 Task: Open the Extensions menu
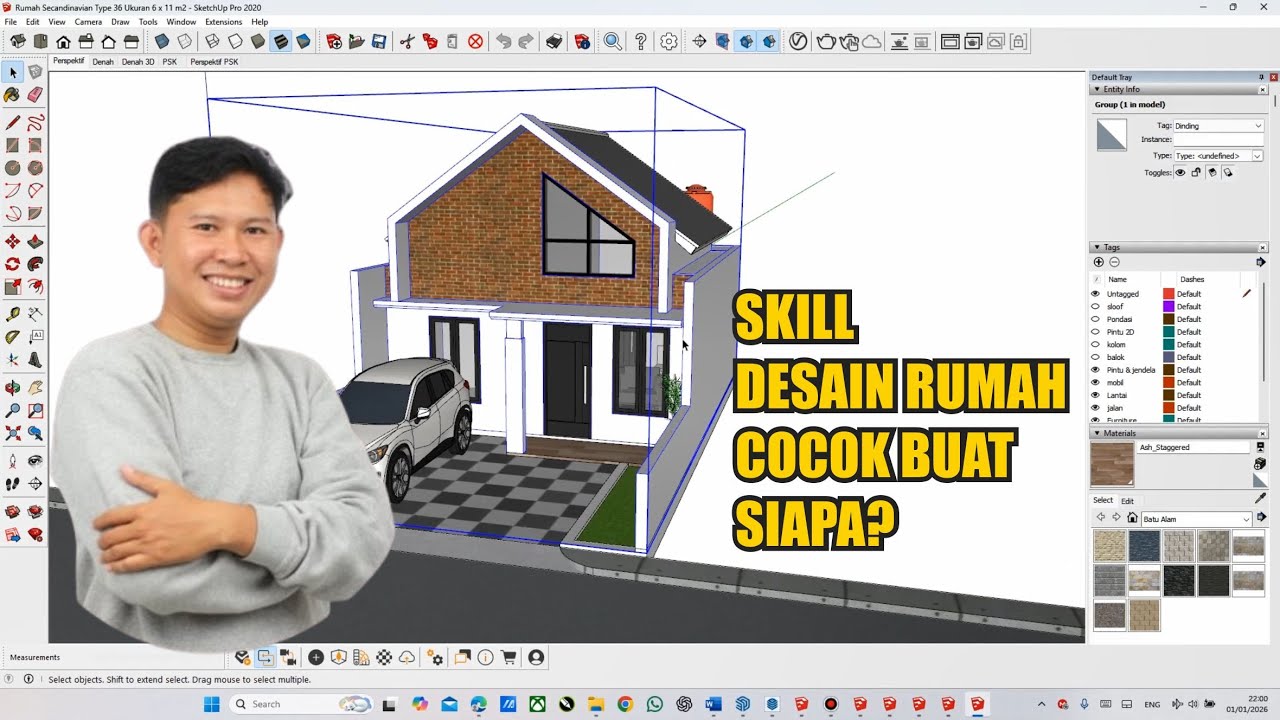(x=223, y=21)
